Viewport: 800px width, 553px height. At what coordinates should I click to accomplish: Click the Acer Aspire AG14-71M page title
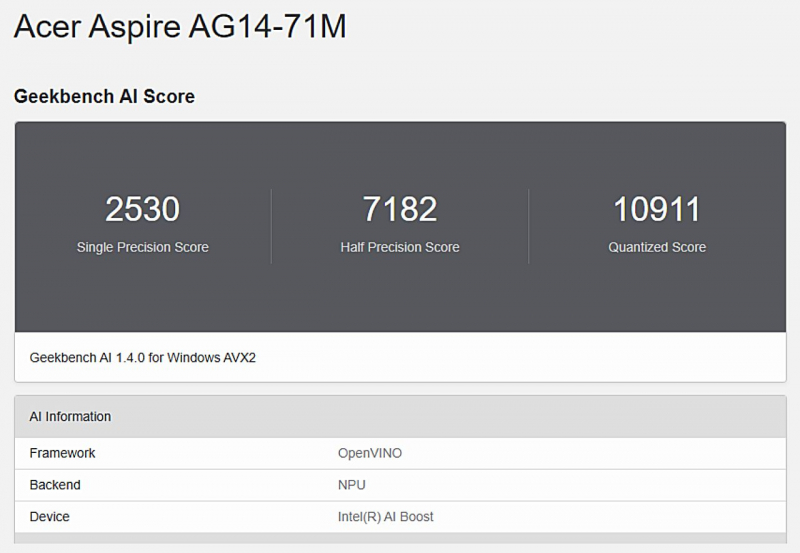180,27
